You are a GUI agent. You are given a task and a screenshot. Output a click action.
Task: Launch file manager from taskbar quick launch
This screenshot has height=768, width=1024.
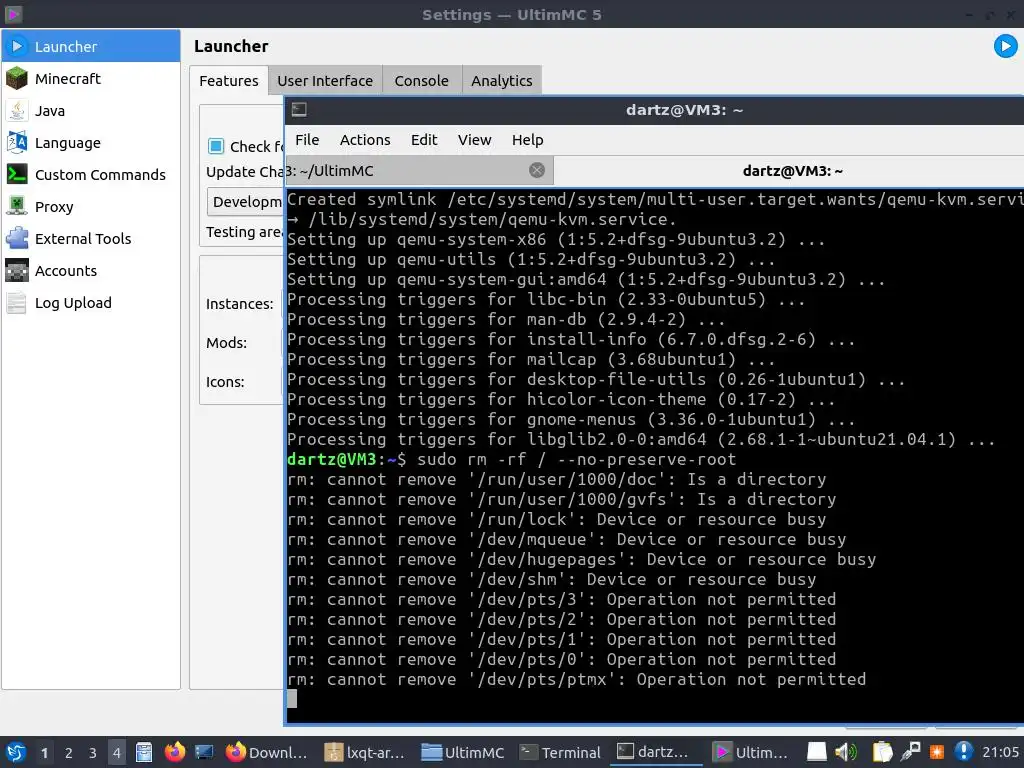coord(144,752)
